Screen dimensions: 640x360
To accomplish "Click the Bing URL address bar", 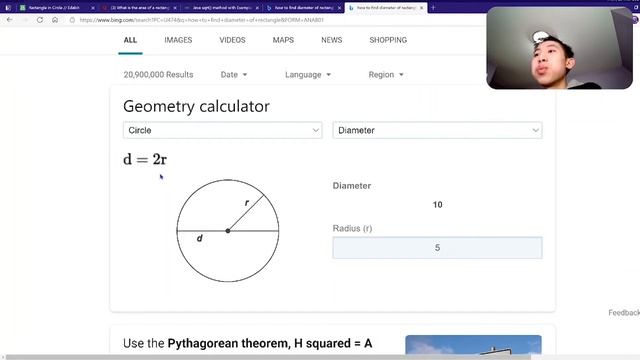I will [202, 20].
